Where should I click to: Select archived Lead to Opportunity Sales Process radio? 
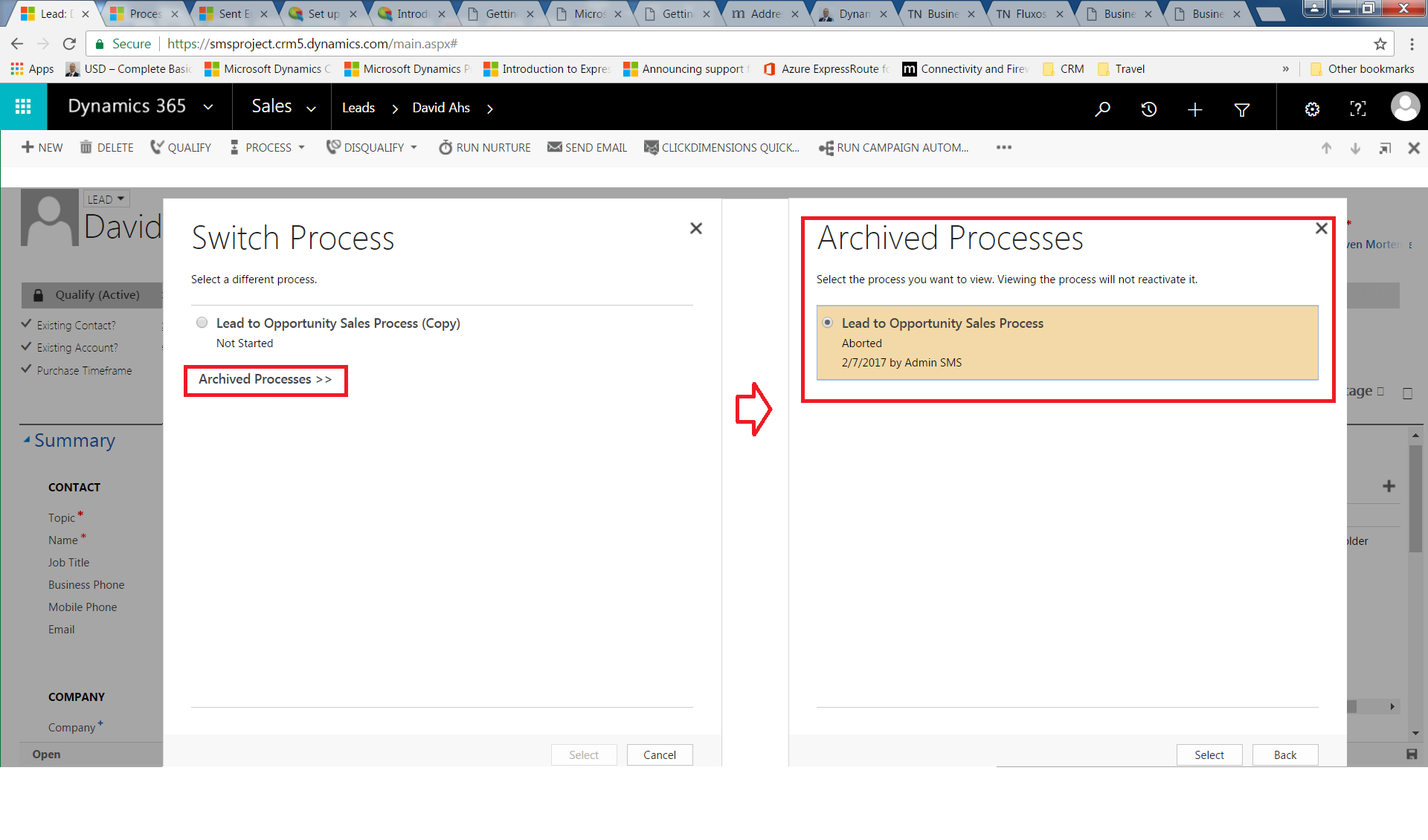coord(827,323)
